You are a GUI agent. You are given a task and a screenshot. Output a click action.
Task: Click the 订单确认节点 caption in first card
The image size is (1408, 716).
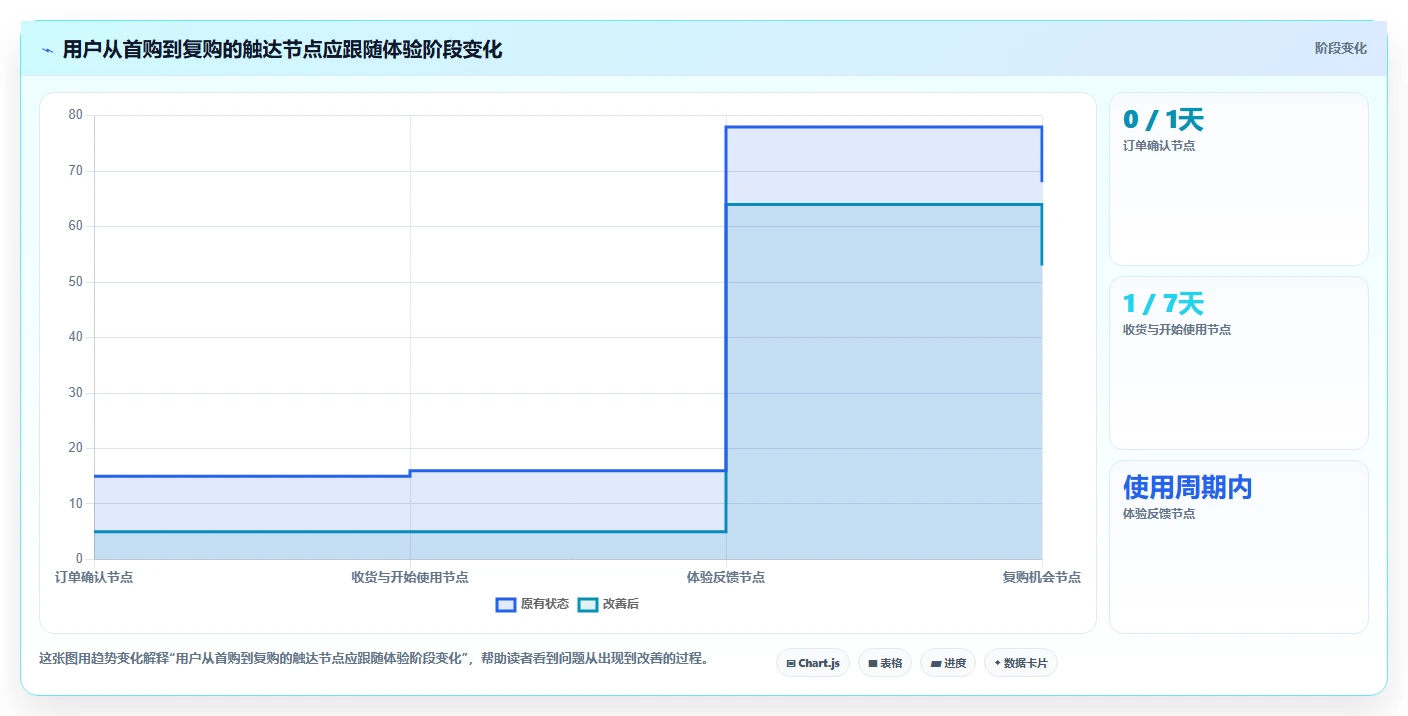click(1159, 146)
